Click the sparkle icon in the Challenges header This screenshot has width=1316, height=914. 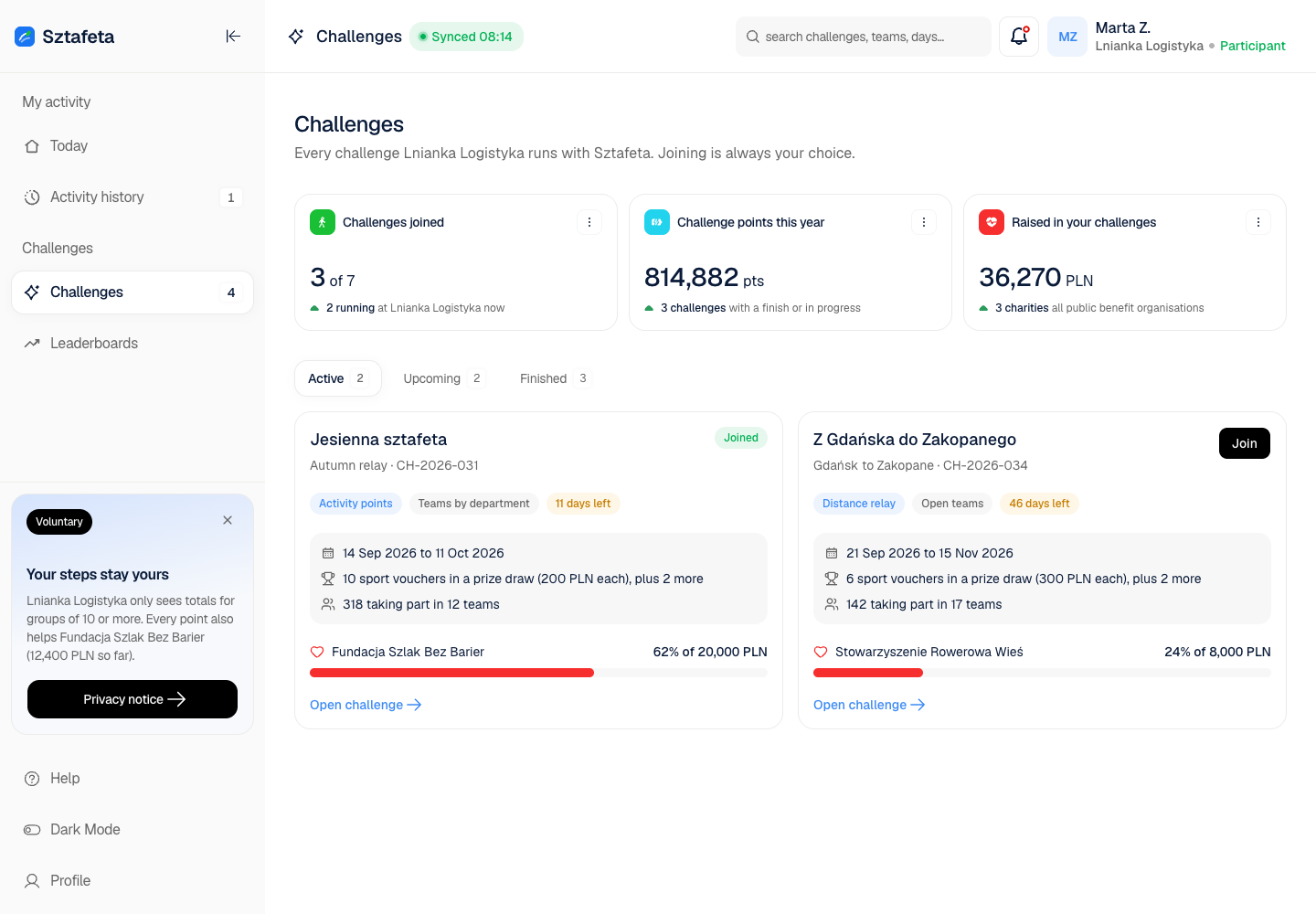[296, 37]
